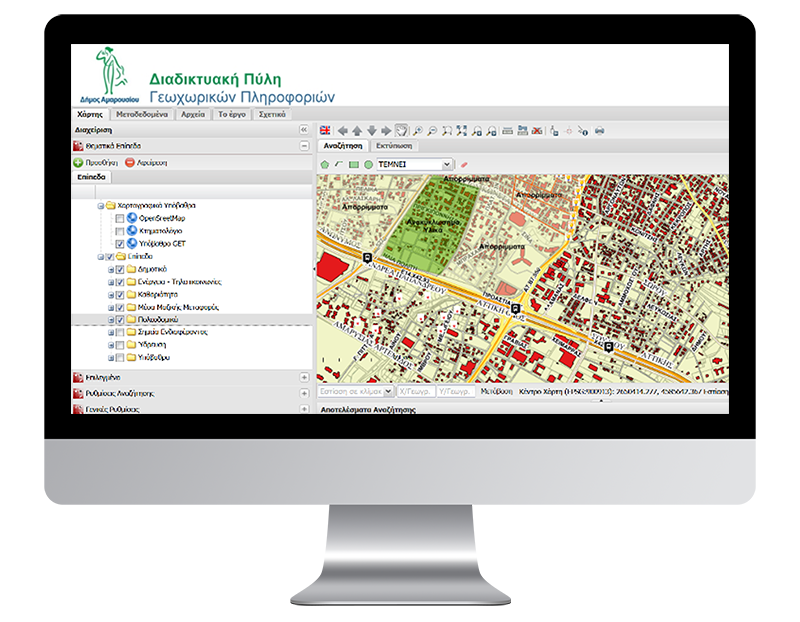
Task: Collapse the Διαχείριση side panel
Action: point(304,130)
